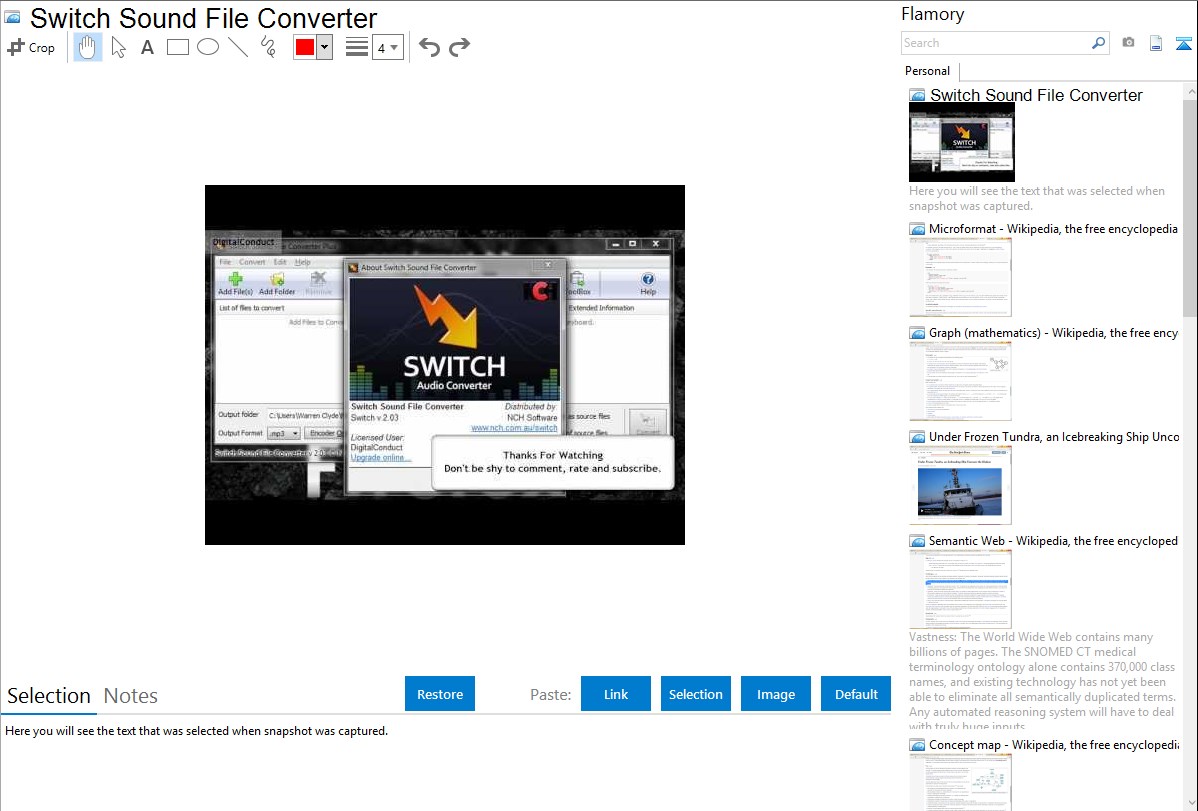Pick the rectangle shape tool

(x=177, y=47)
